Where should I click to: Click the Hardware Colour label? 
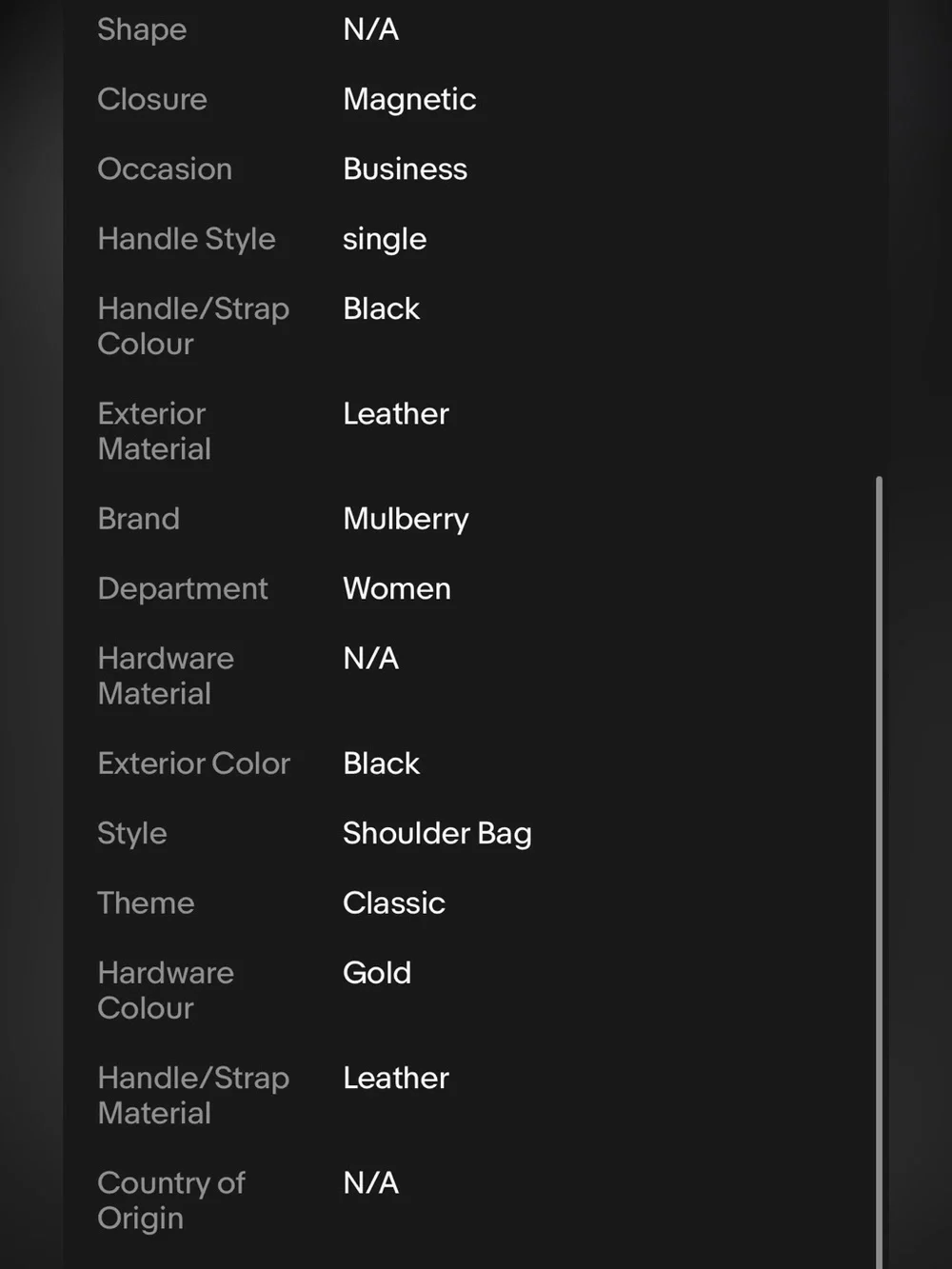166,990
